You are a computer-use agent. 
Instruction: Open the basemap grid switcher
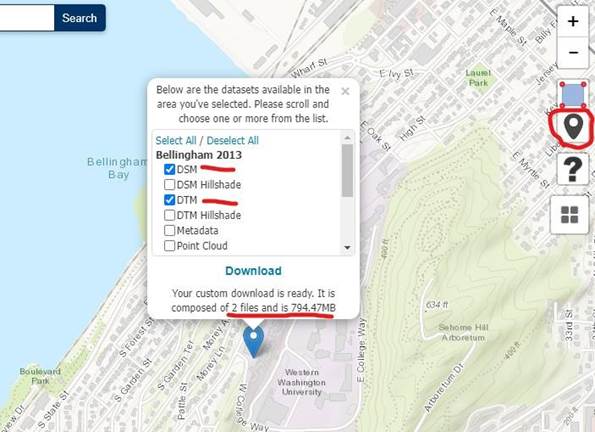(x=569, y=215)
